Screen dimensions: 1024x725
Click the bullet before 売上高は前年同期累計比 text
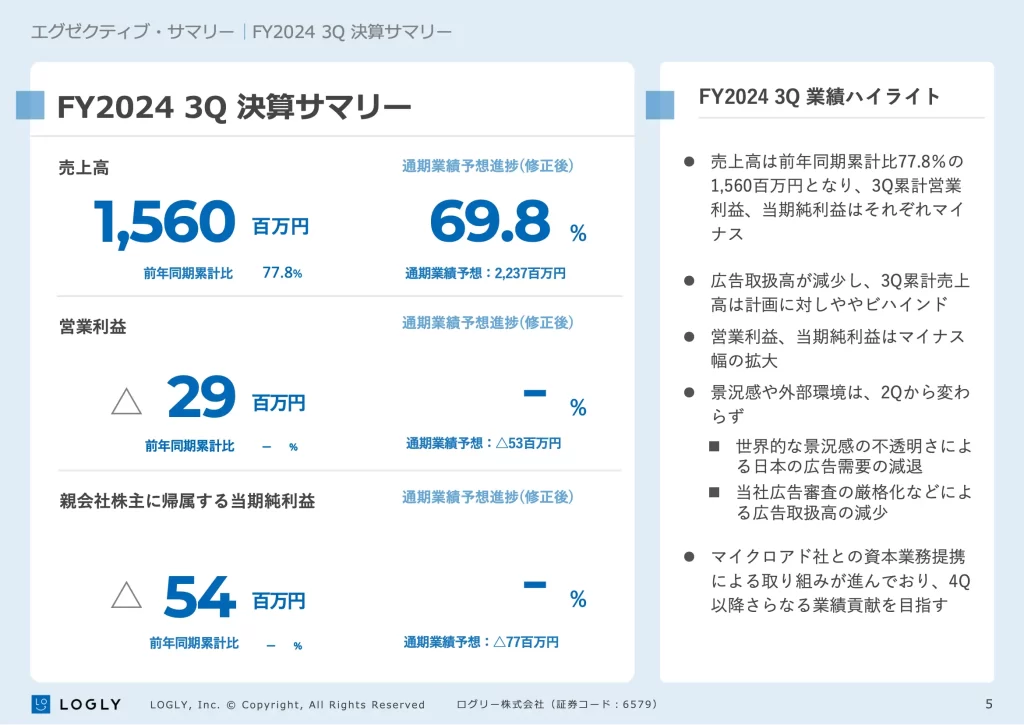(x=688, y=162)
